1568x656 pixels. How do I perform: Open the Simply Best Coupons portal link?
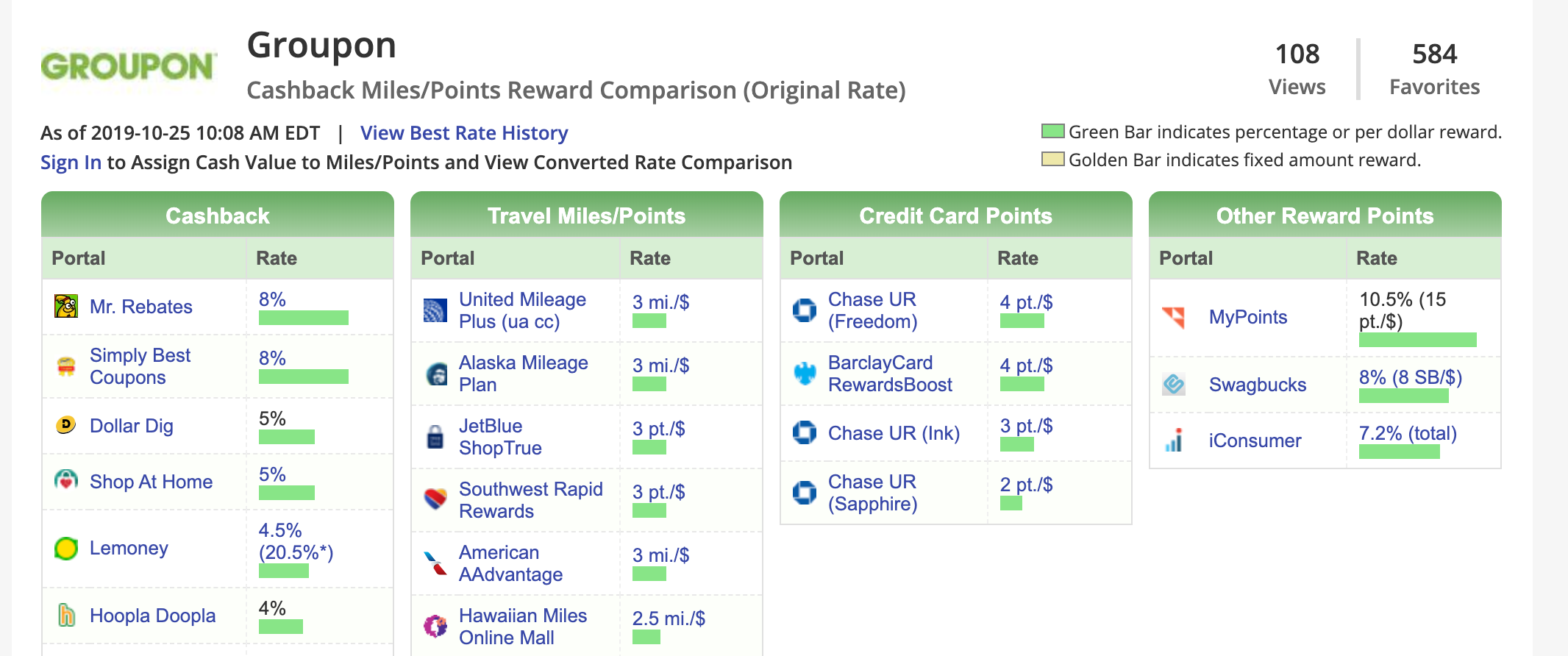click(140, 366)
